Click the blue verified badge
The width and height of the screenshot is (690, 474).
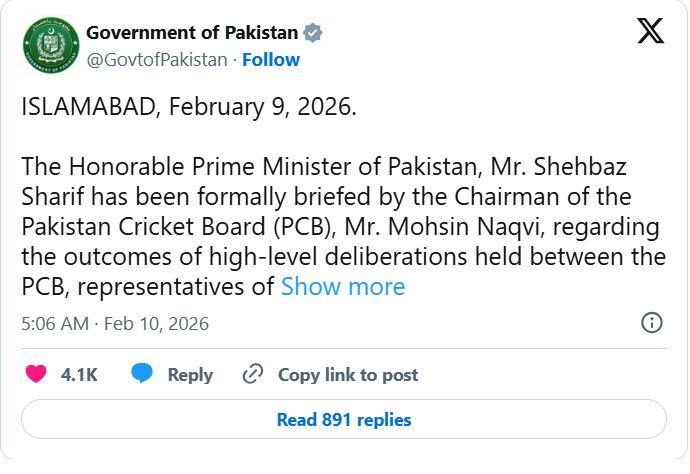coord(314,32)
